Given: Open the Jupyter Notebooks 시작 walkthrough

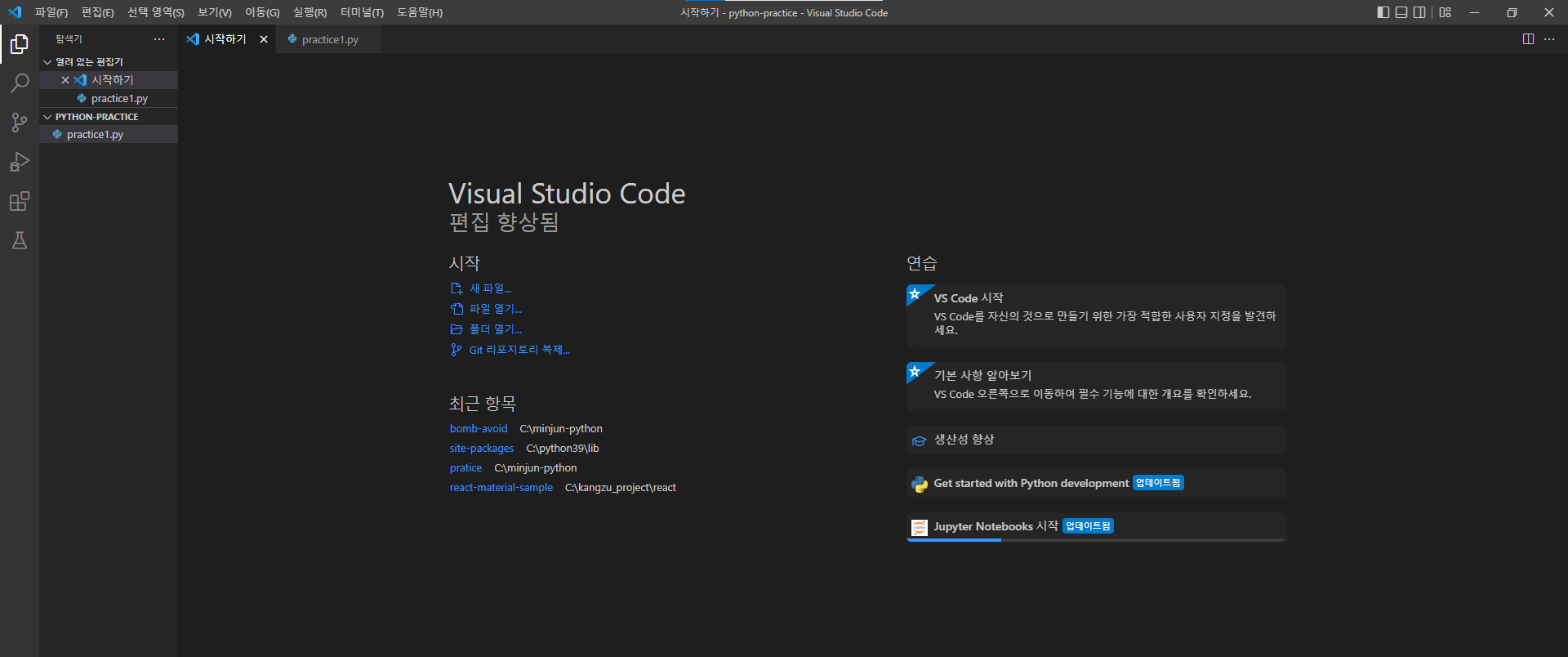Looking at the screenshot, I should pyautogui.click(x=1097, y=526).
